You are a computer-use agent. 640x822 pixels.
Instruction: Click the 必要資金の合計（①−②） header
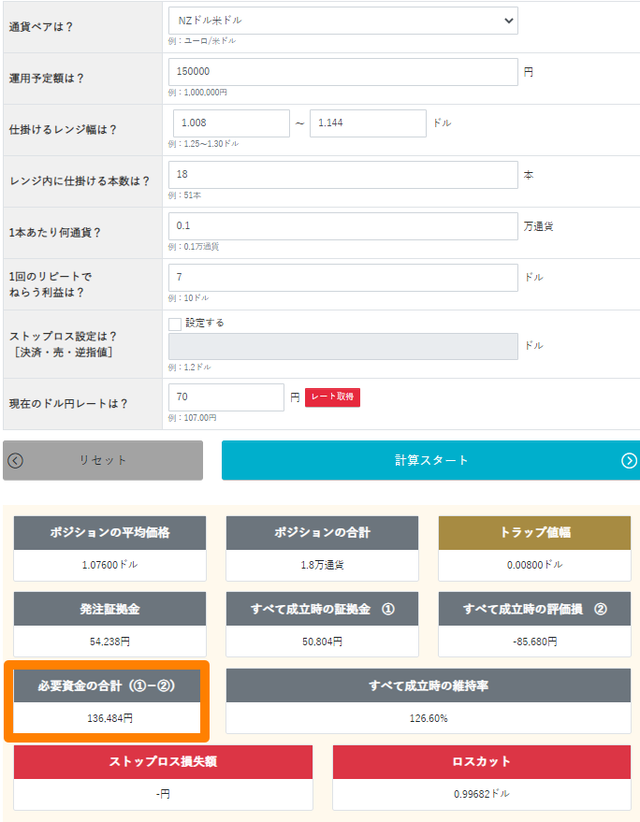pos(107,686)
